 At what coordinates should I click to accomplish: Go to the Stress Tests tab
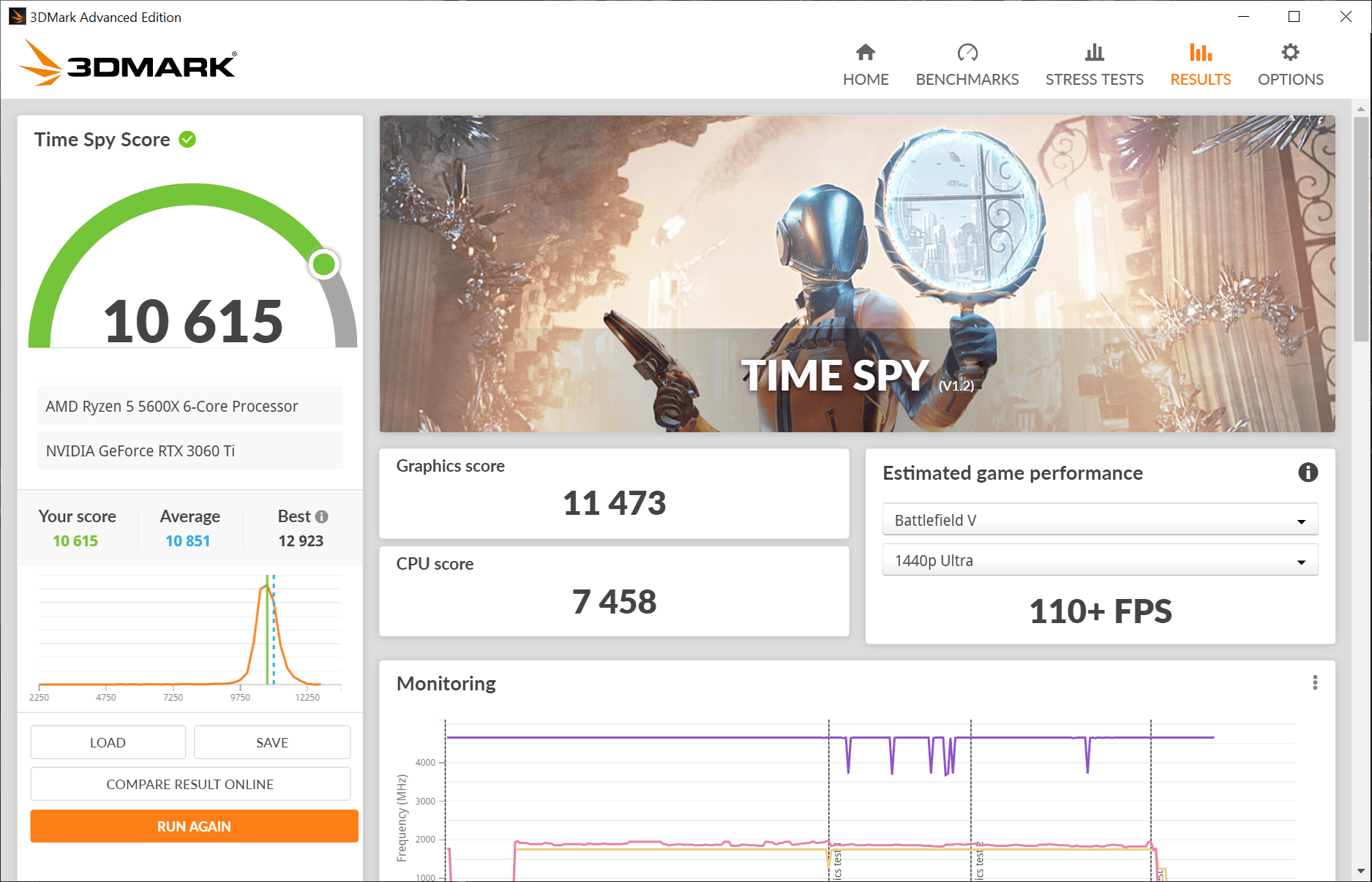1094,79
